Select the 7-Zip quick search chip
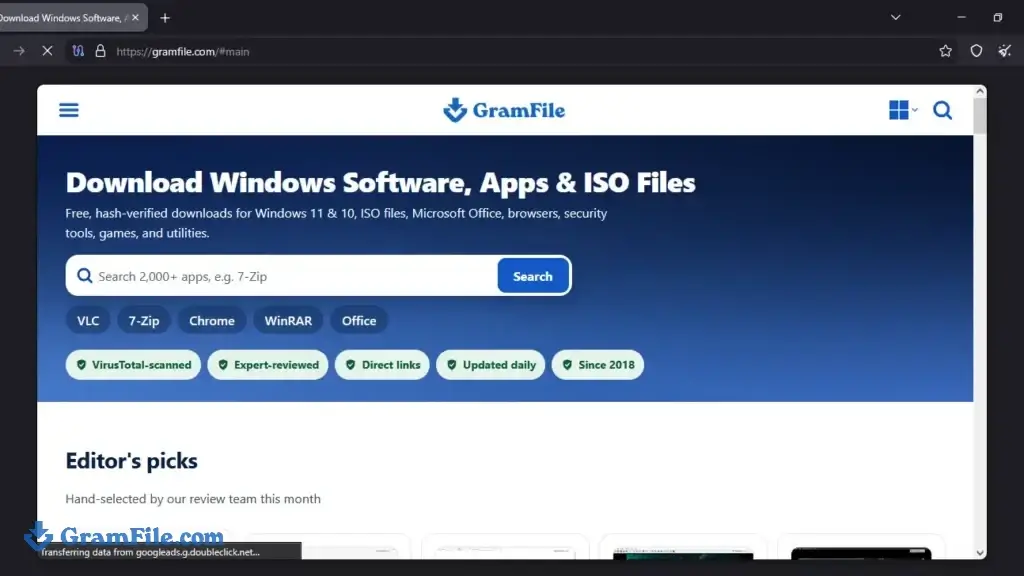This screenshot has width=1024, height=576. pyautogui.click(x=144, y=321)
